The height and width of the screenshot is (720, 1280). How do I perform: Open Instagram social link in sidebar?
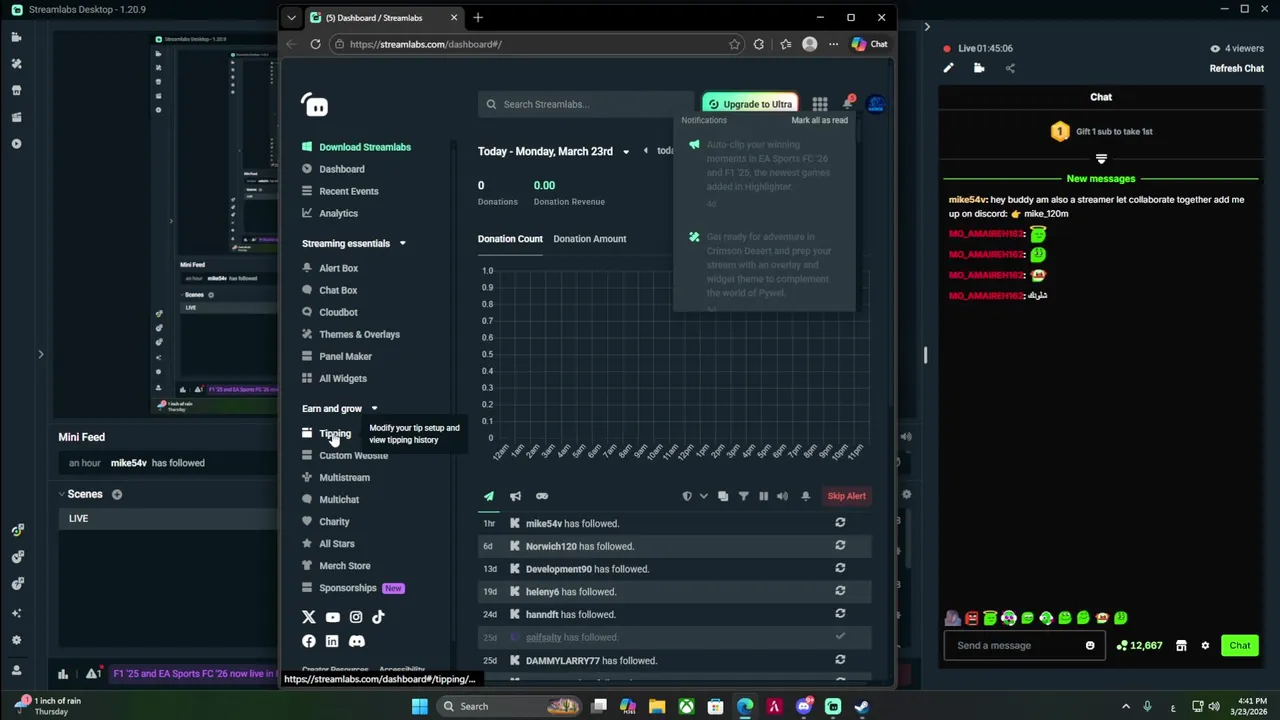coord(356,618)
